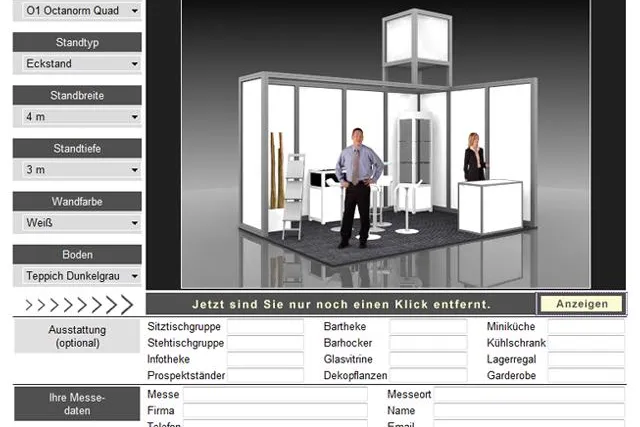This screenshot has height=427, width=640.
Task: Click the Firma text field
Action: coord(275,410)
